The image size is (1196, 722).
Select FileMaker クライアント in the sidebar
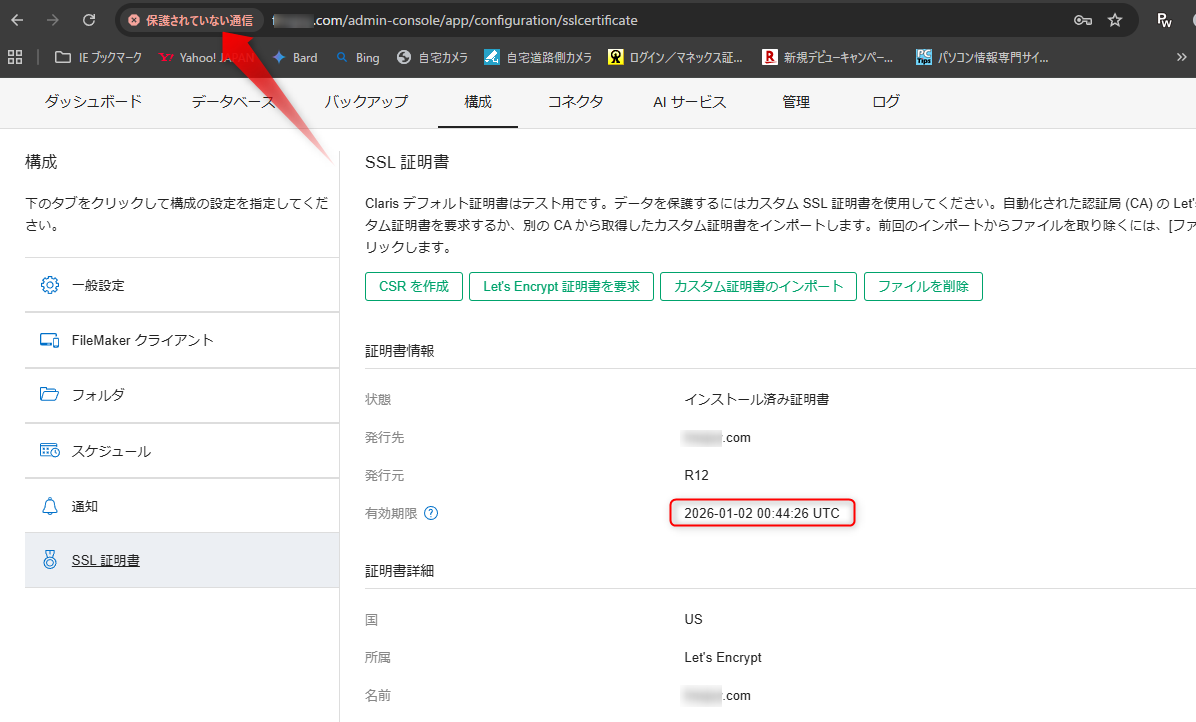[143, 340]
